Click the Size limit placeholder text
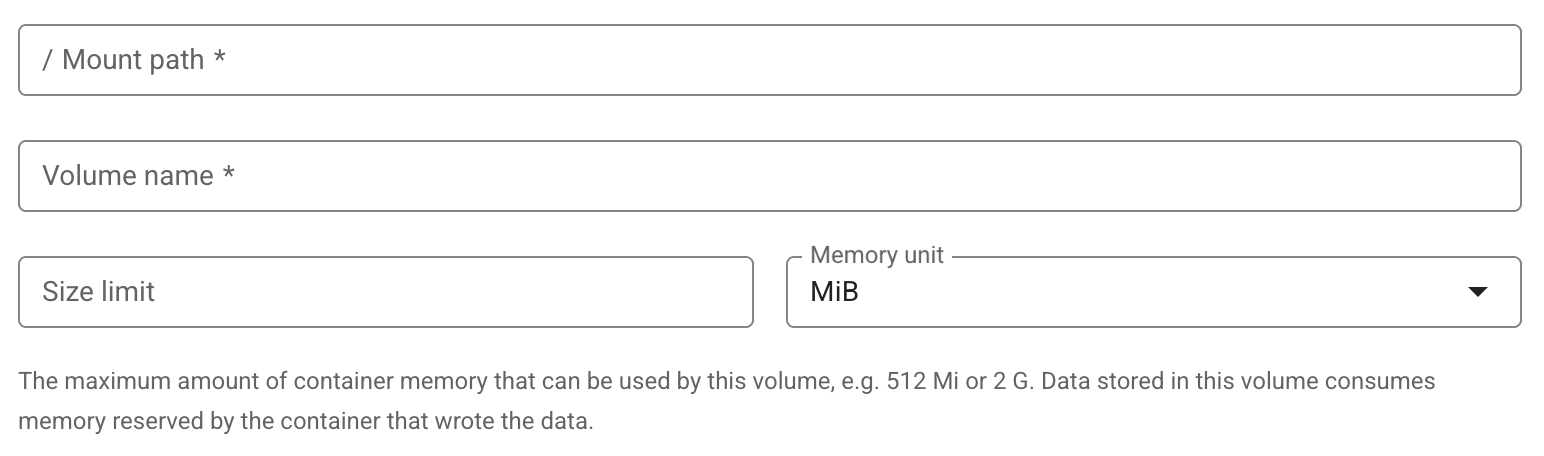This screenshot has height=456, width=1544. (x=98, y=292)
